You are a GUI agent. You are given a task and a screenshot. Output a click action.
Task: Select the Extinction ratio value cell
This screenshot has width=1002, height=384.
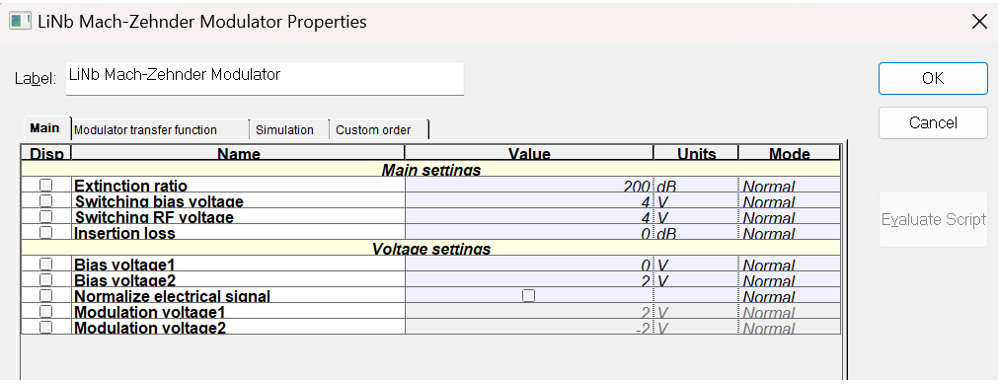coord(529,185)
